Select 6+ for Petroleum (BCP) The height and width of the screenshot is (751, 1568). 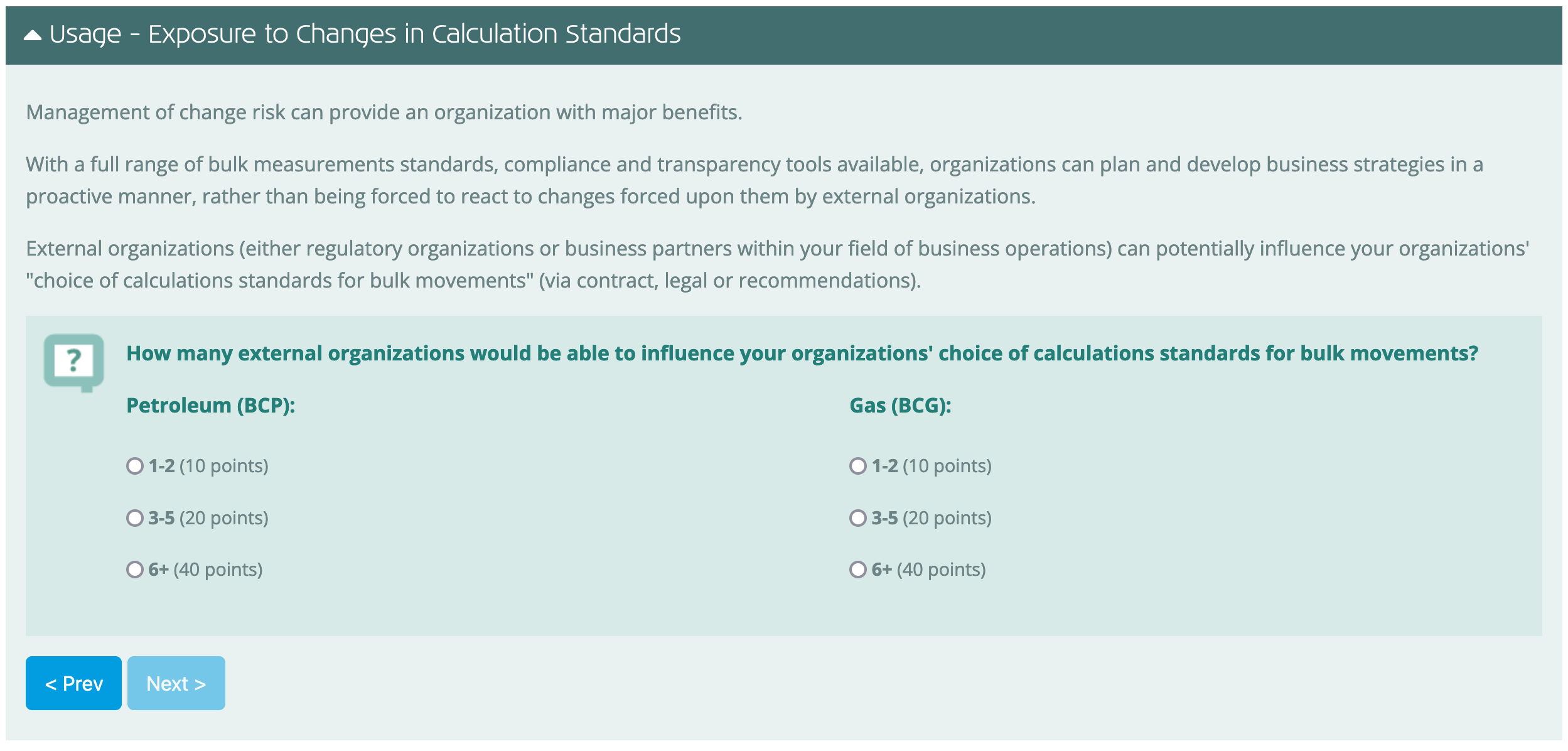click(134, 570)
